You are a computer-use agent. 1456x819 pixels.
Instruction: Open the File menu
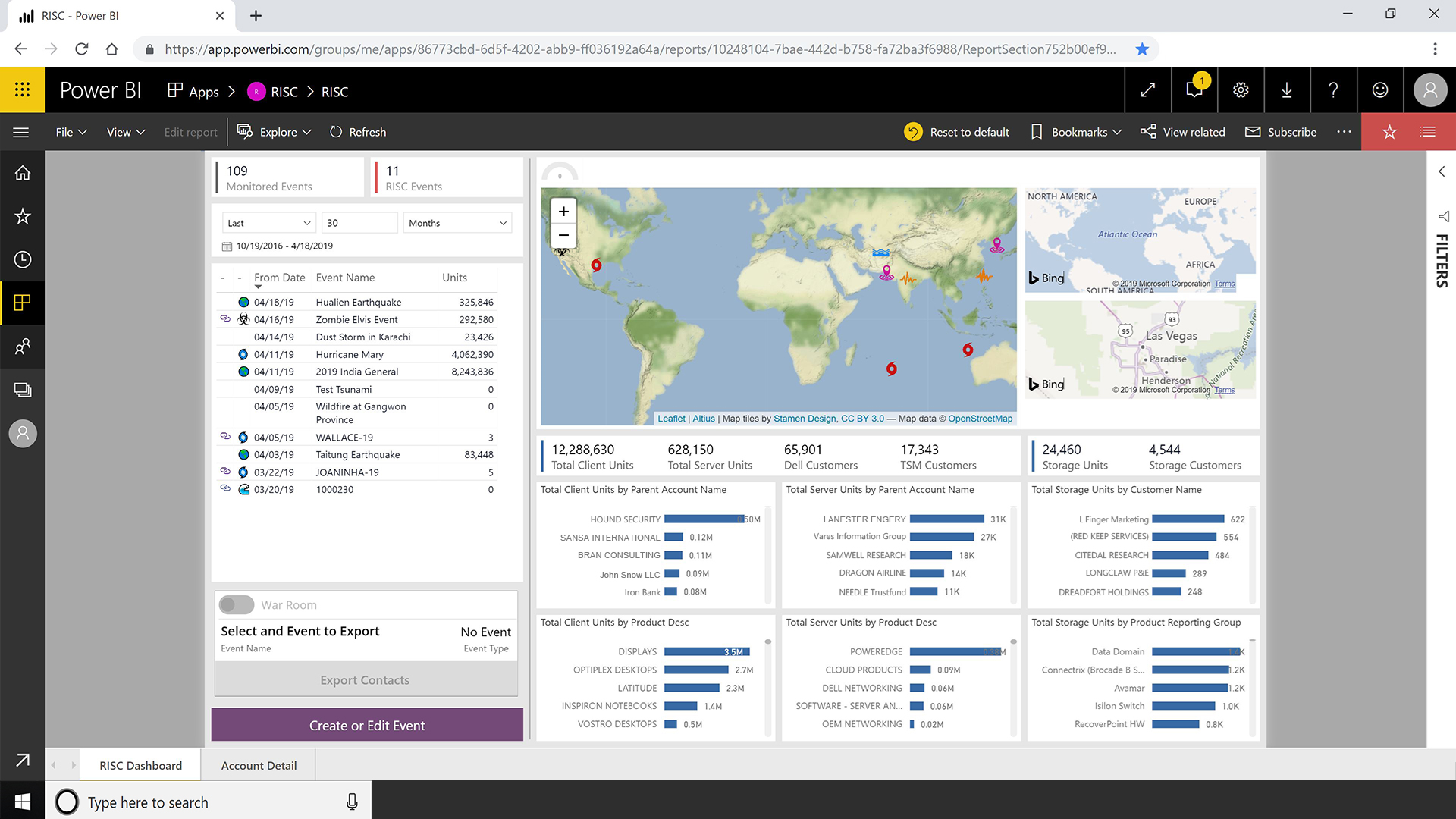tap(71, 132)
